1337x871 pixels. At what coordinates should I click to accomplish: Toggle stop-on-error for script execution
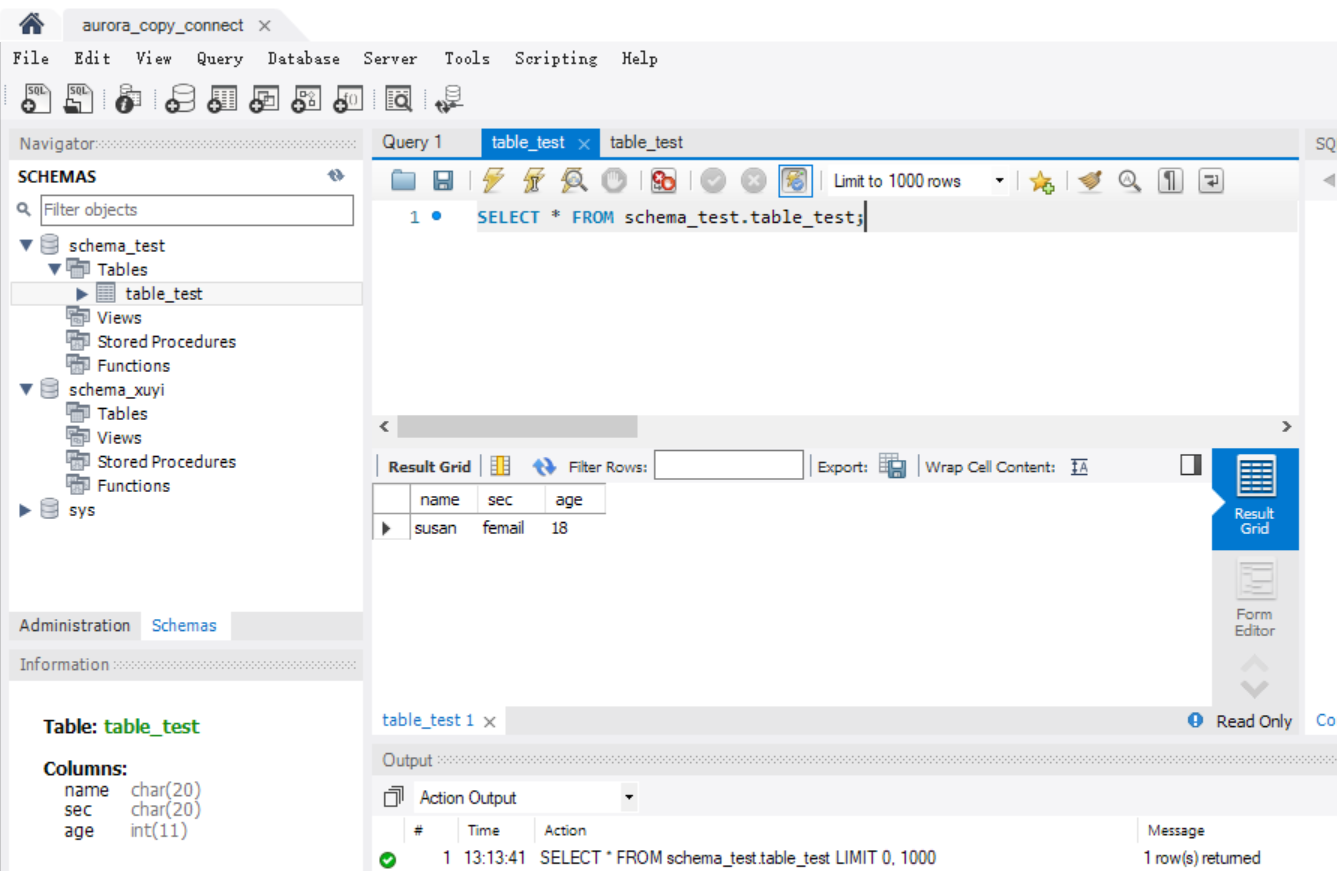point(663,181)
